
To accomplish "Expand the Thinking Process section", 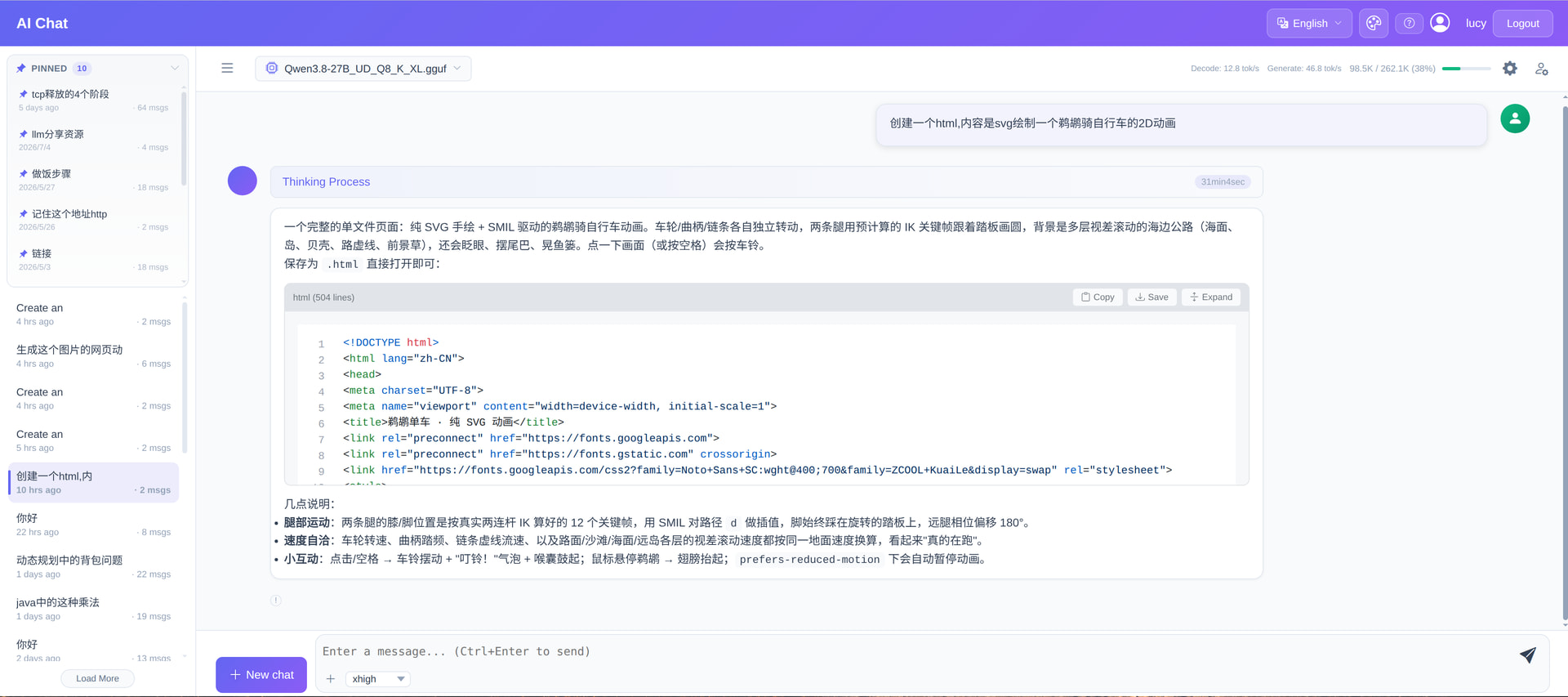I will (x=766, y=181).
